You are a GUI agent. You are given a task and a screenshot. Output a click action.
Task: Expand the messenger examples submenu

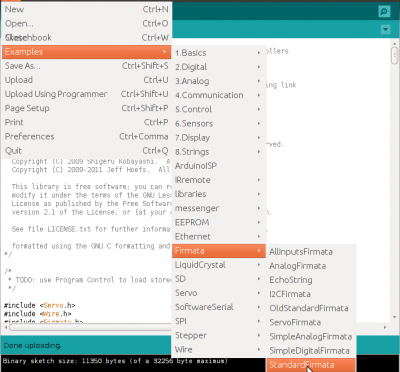point(219,208)
